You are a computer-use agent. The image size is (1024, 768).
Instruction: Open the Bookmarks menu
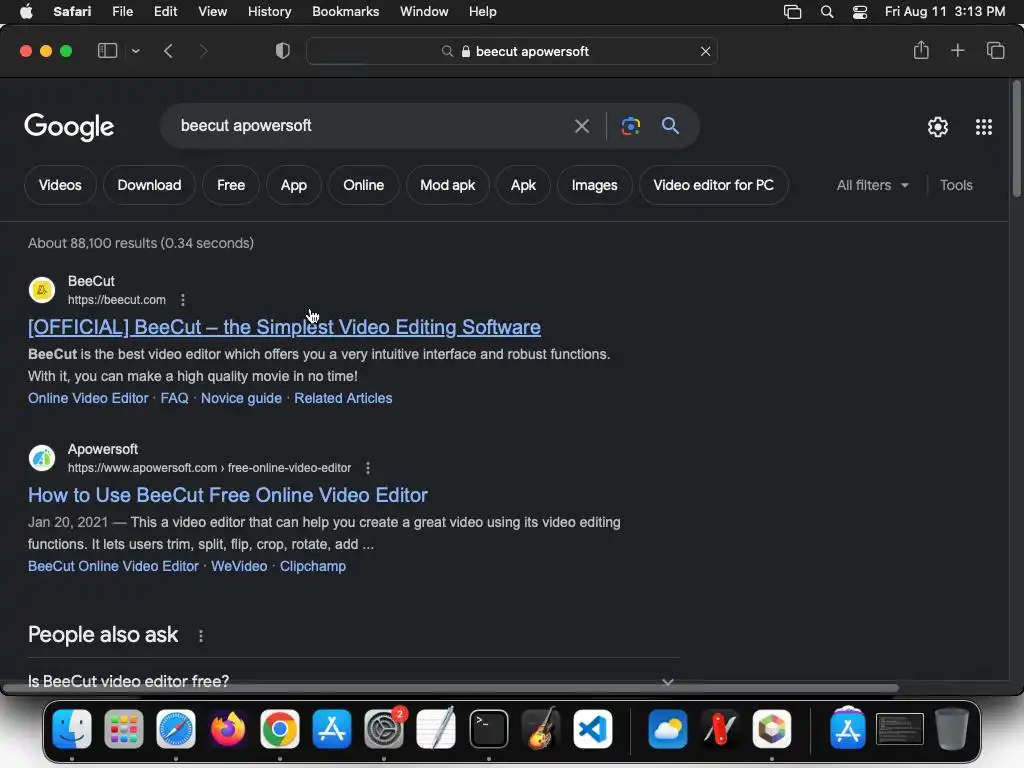(345, 11)
